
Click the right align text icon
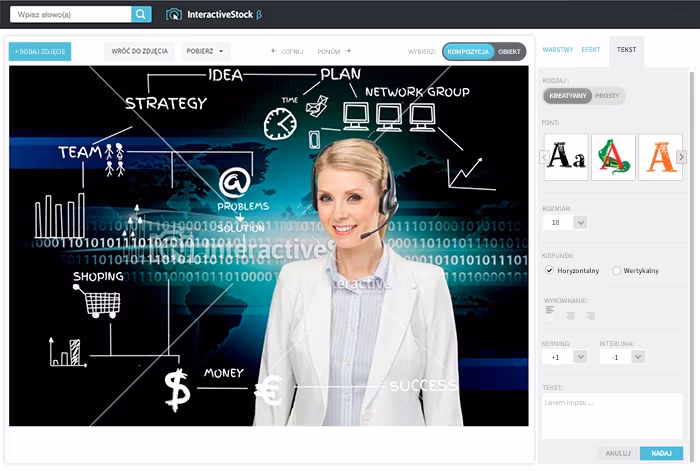tap(590, 316)
